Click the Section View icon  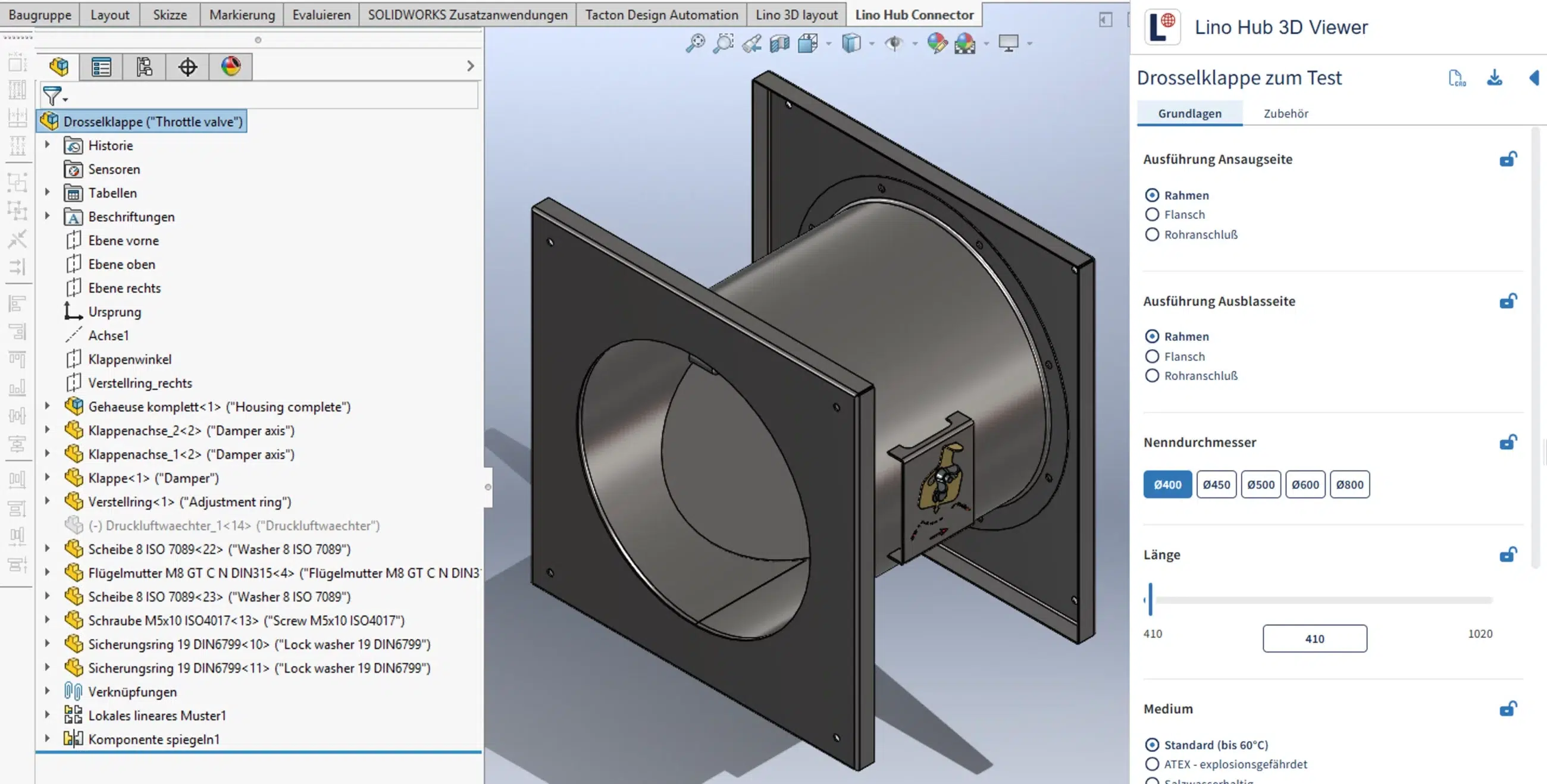779,43
